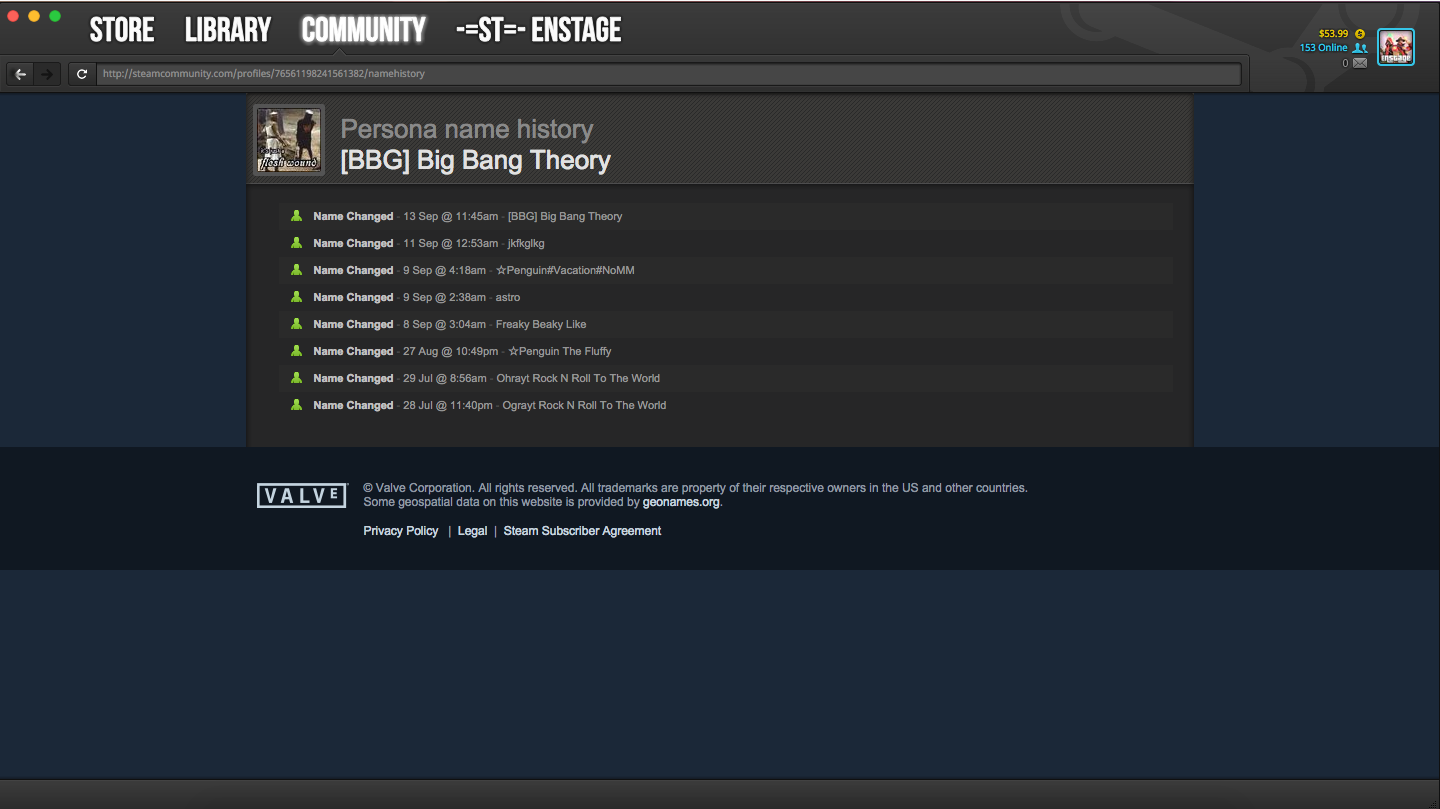The height and width of the screenshot is (809, 1440).
Task: Click the green person icon beside astro entry
Action: [x=296, y=297]
